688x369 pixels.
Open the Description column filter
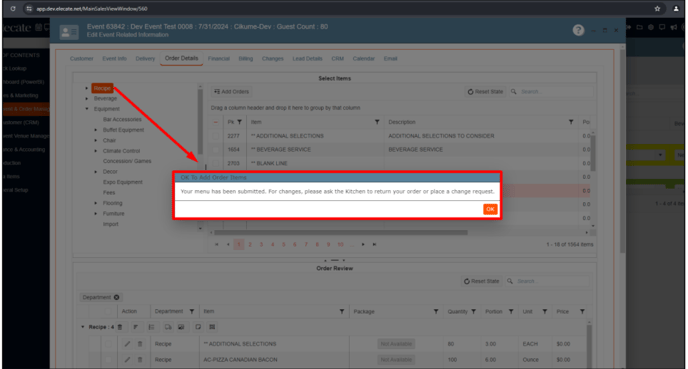pos(571,122)
